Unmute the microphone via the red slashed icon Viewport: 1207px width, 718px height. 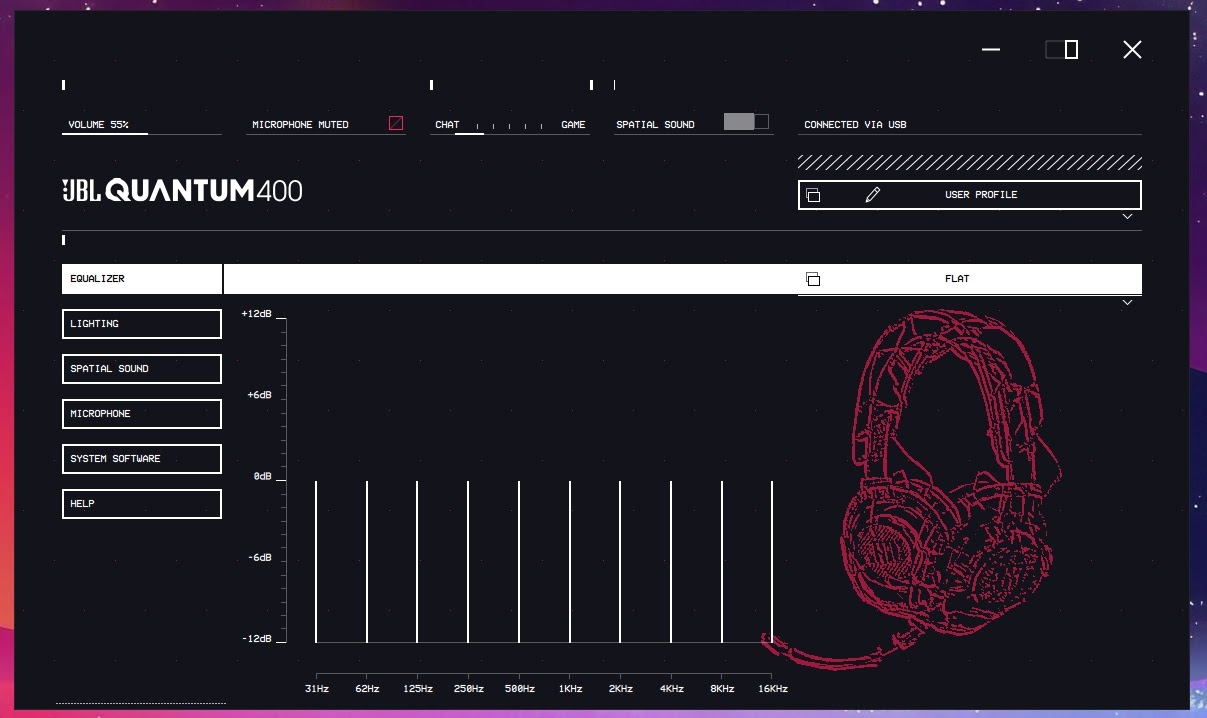pos(396,123)
